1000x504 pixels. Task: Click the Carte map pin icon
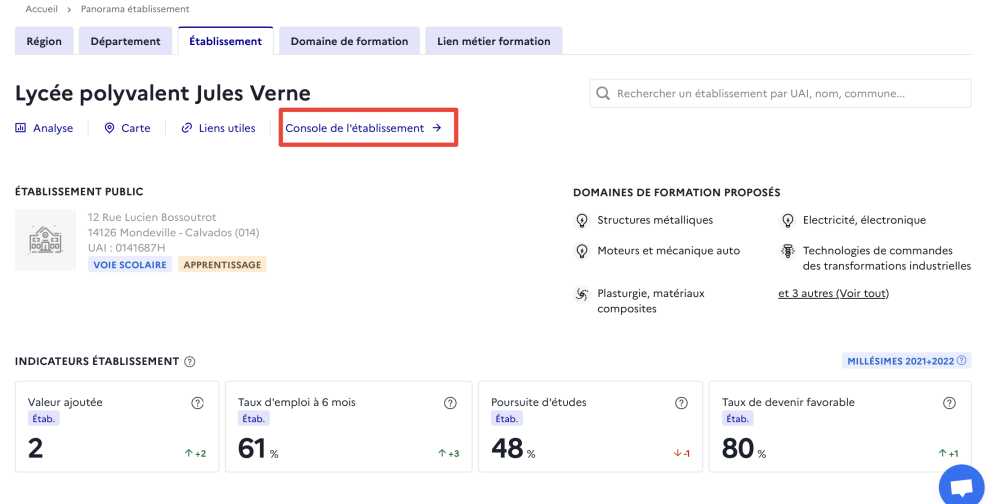click(x=110, y=128)
